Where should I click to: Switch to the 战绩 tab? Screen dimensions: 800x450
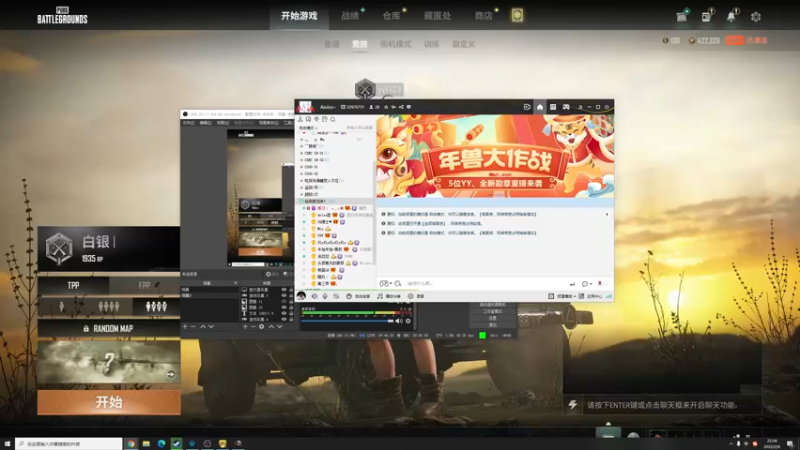coord(350,16)
